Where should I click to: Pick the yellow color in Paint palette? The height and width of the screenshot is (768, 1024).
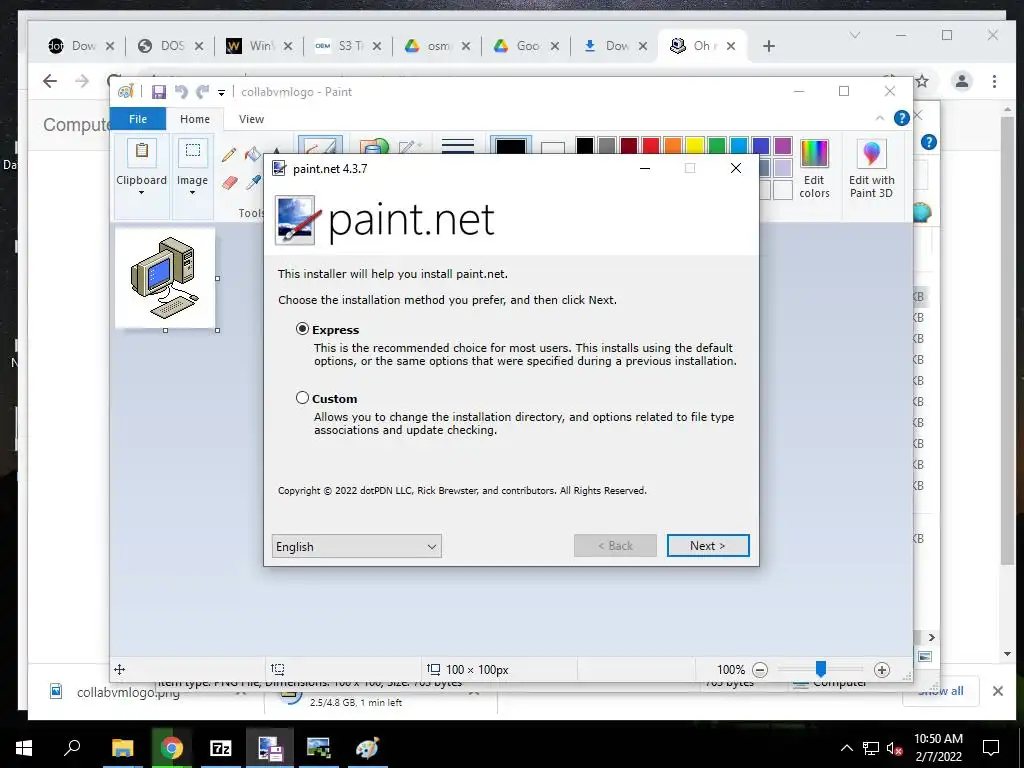[694, 146]
